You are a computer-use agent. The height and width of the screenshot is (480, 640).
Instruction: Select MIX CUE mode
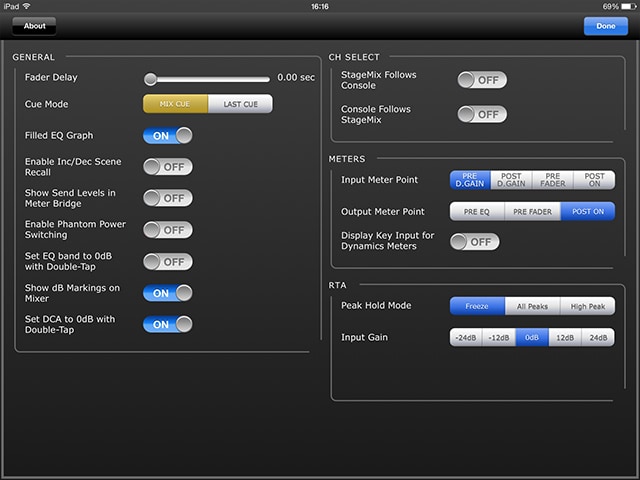pyautogui.click(x=175, y=104)
